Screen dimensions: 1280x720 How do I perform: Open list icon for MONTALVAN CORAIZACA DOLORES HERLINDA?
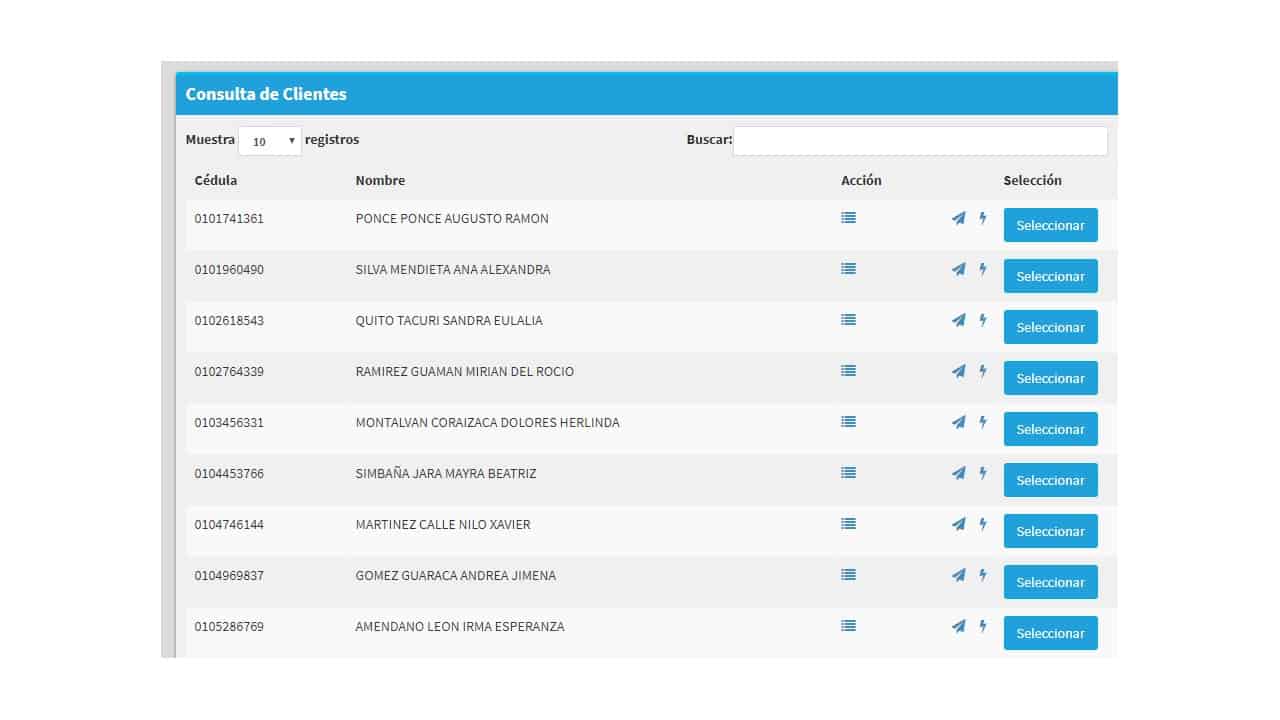[x=848, y=421]
